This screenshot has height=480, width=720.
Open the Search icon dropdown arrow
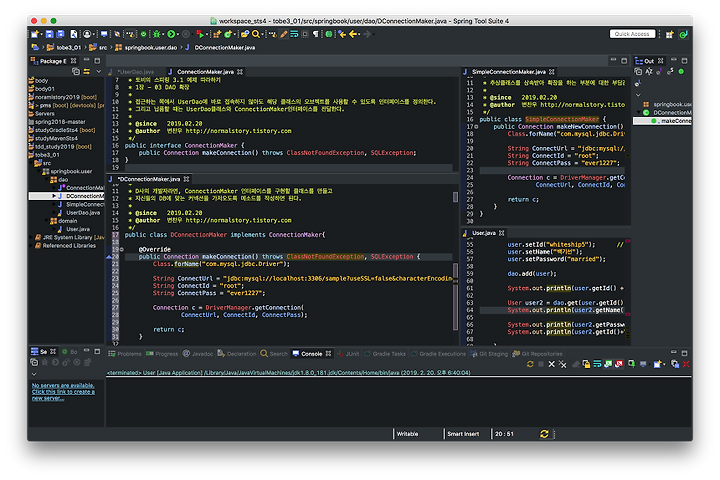pyautogui.click(x=262, y=34)
